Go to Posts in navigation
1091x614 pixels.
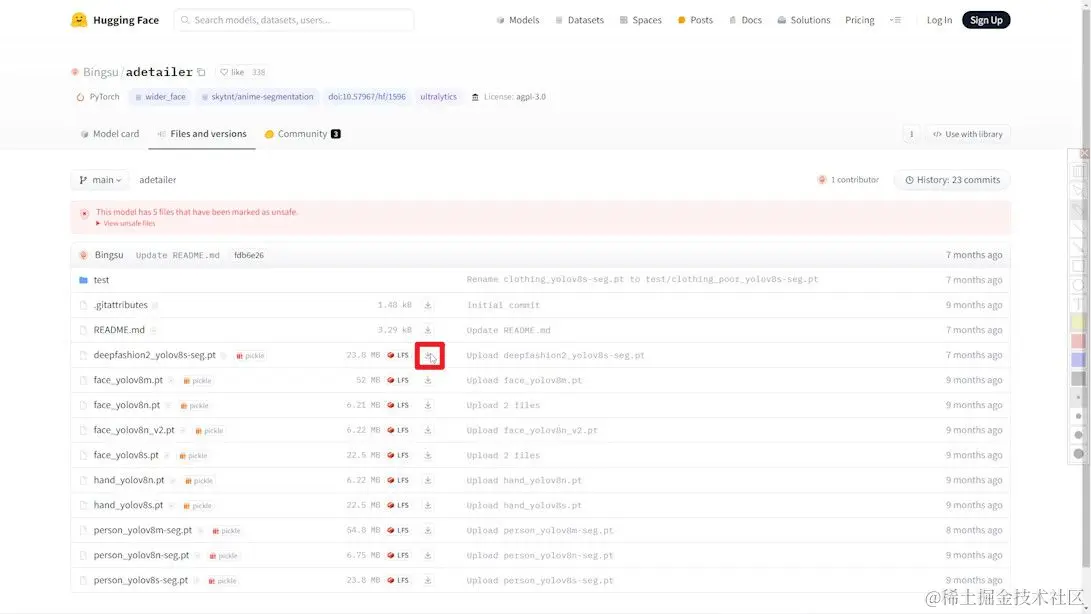coord(695,20)
